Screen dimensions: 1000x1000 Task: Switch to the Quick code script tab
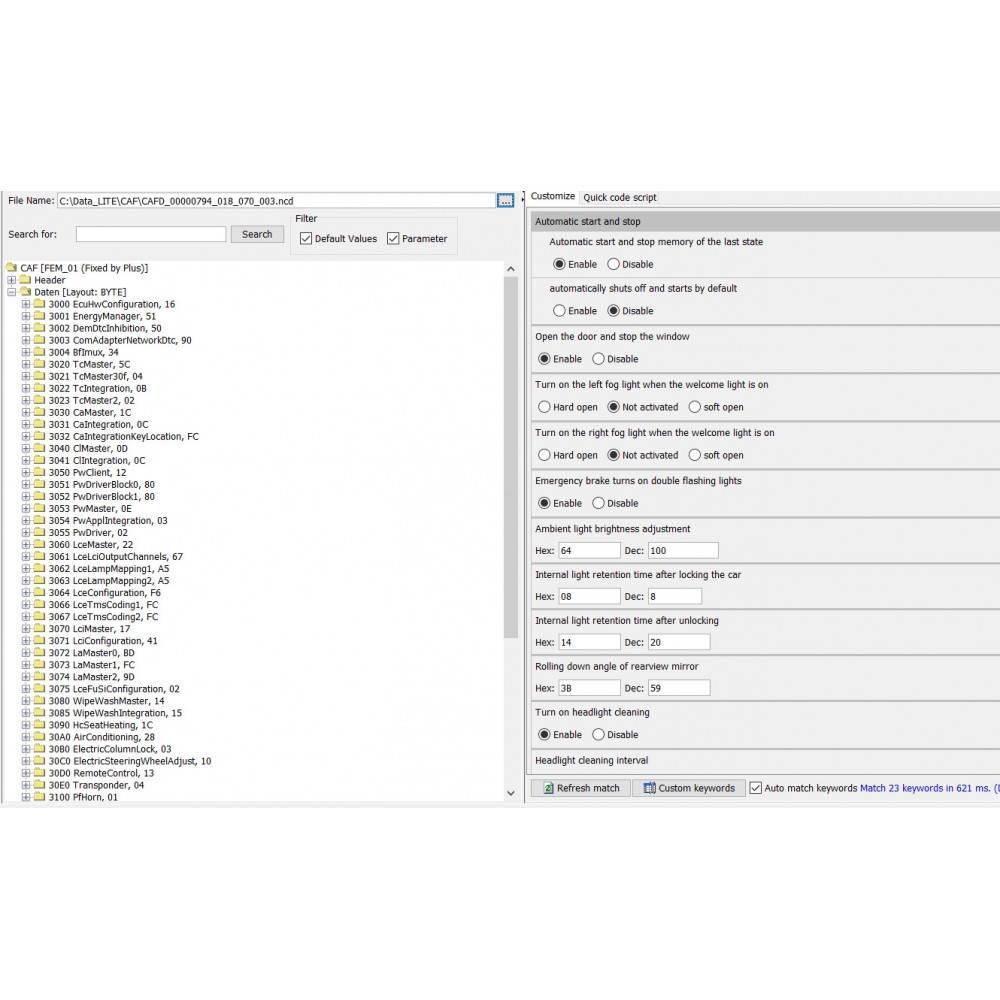pos(620,198)
